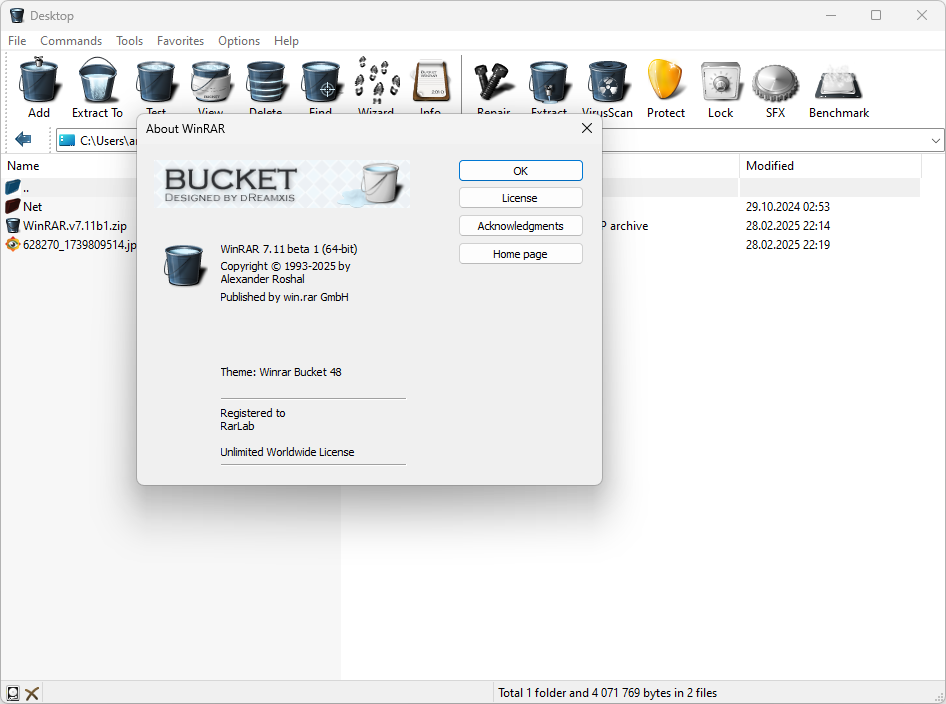Maximize the Desktop WinRAR window

[x=876, y=15]
